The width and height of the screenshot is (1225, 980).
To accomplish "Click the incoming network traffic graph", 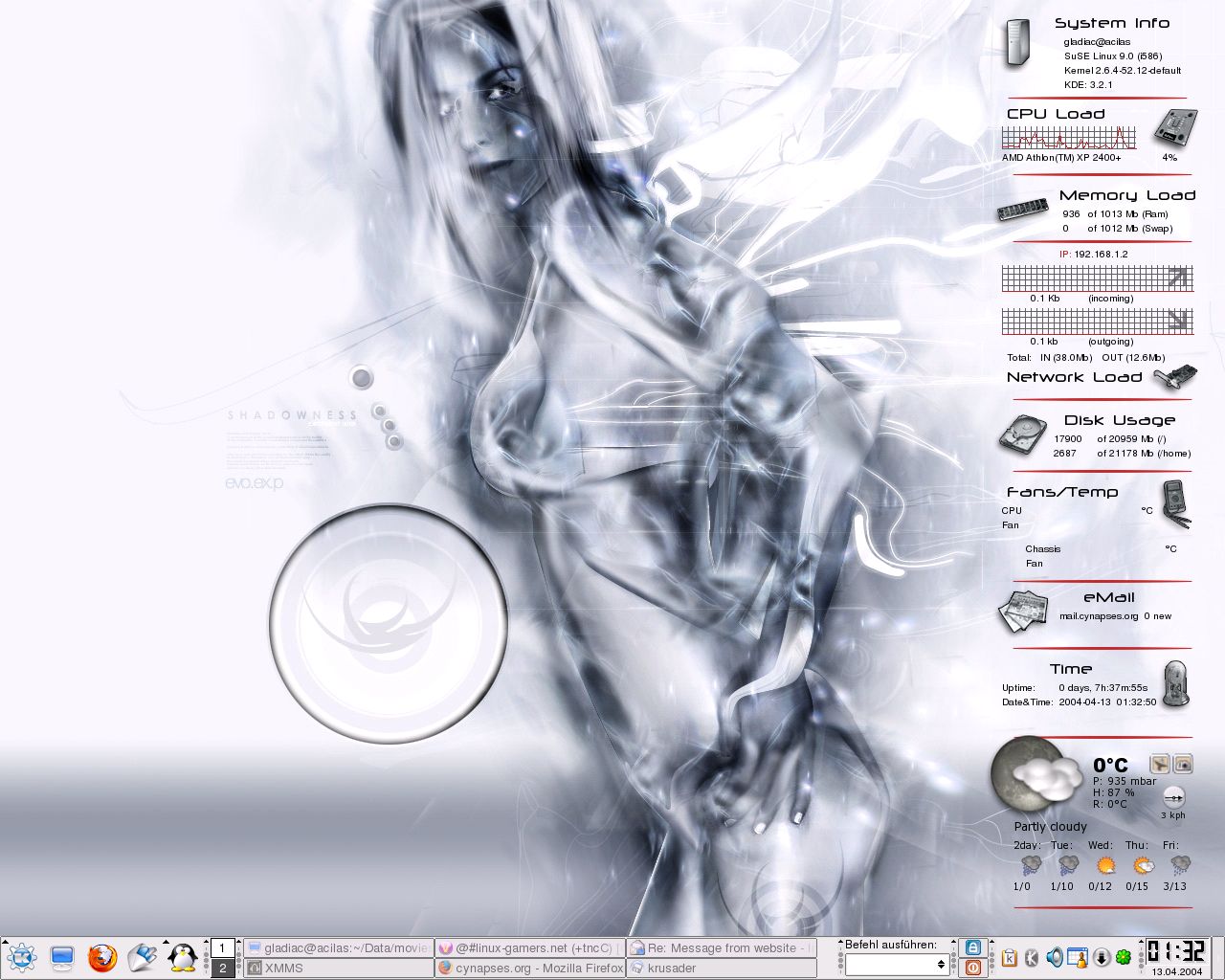I will pyautogui.click(x=1097, y=278).
